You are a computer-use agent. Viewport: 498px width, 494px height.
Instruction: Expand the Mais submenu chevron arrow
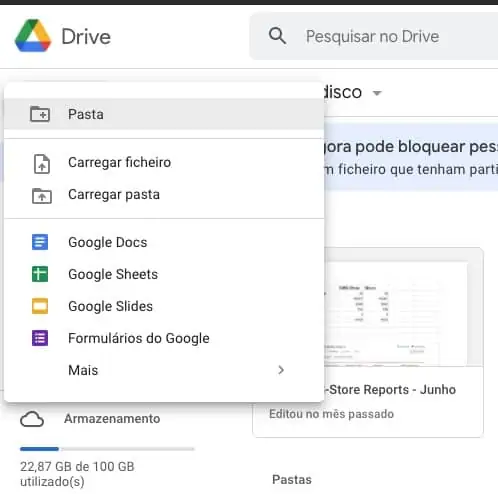pyautogui.click(x=281, y=370)
